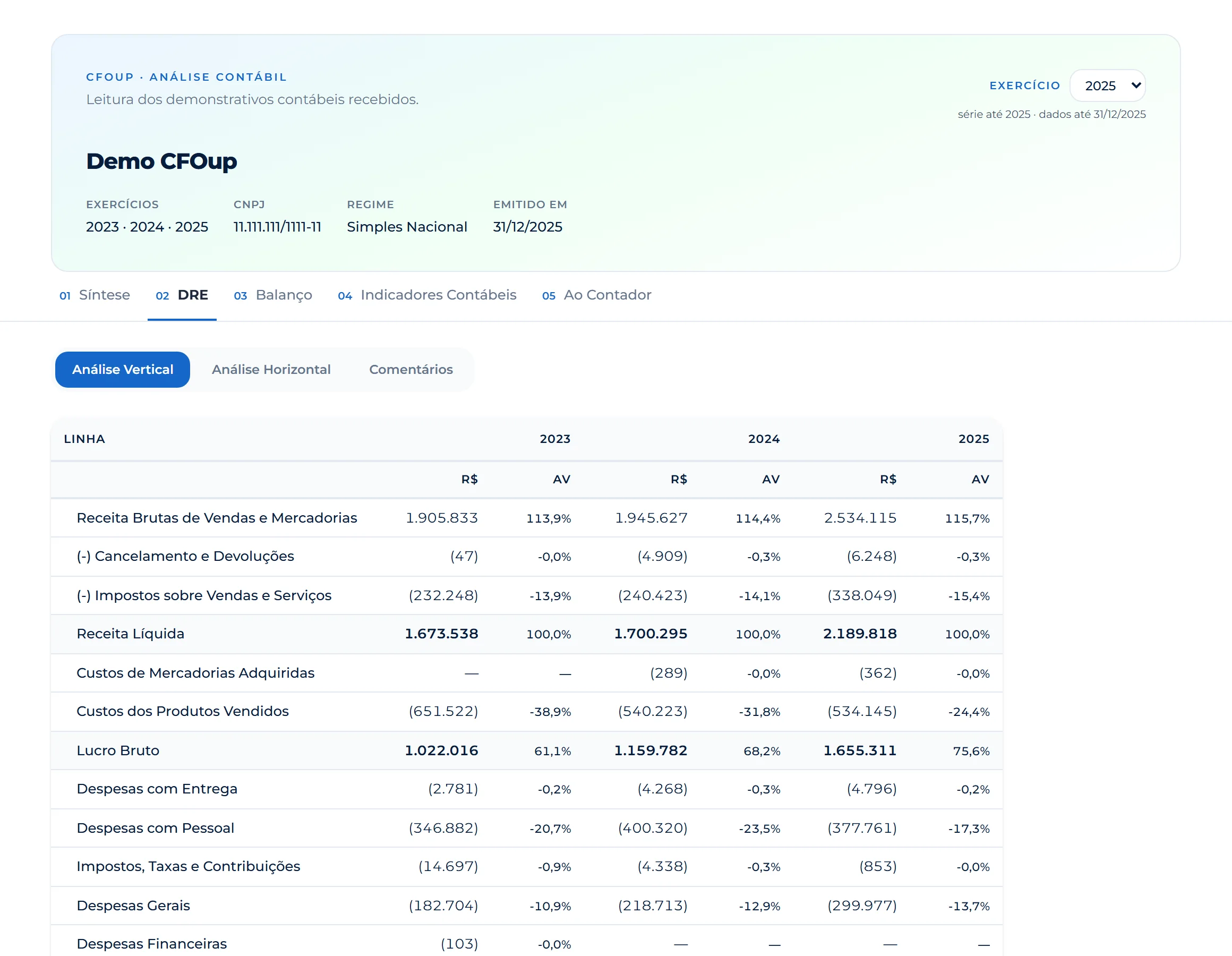Go to 04 Indicadores Contábeis tab
This screenshot has height=956, width=1232.
427,295
